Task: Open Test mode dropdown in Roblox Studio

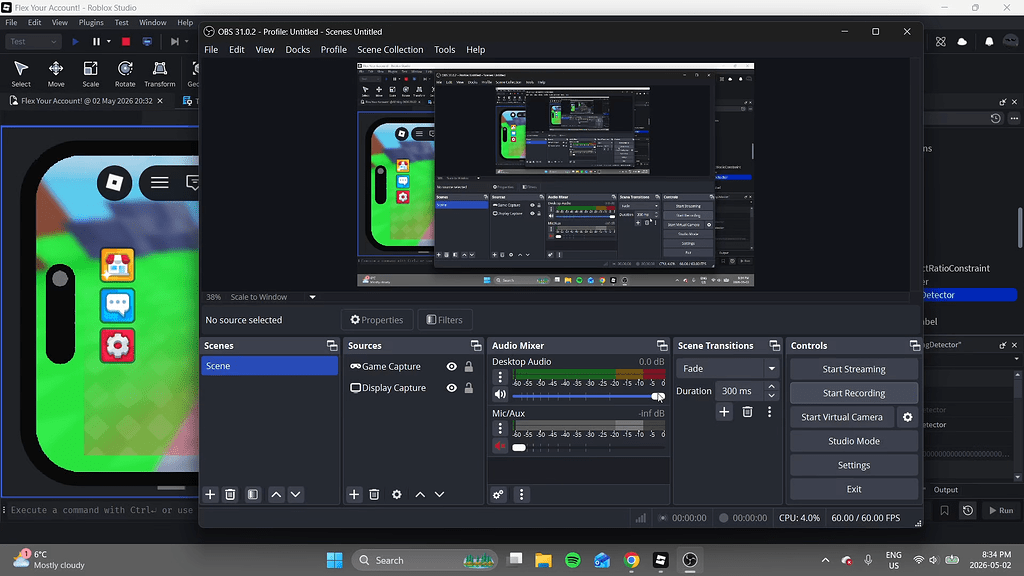Action: (33, 41)
